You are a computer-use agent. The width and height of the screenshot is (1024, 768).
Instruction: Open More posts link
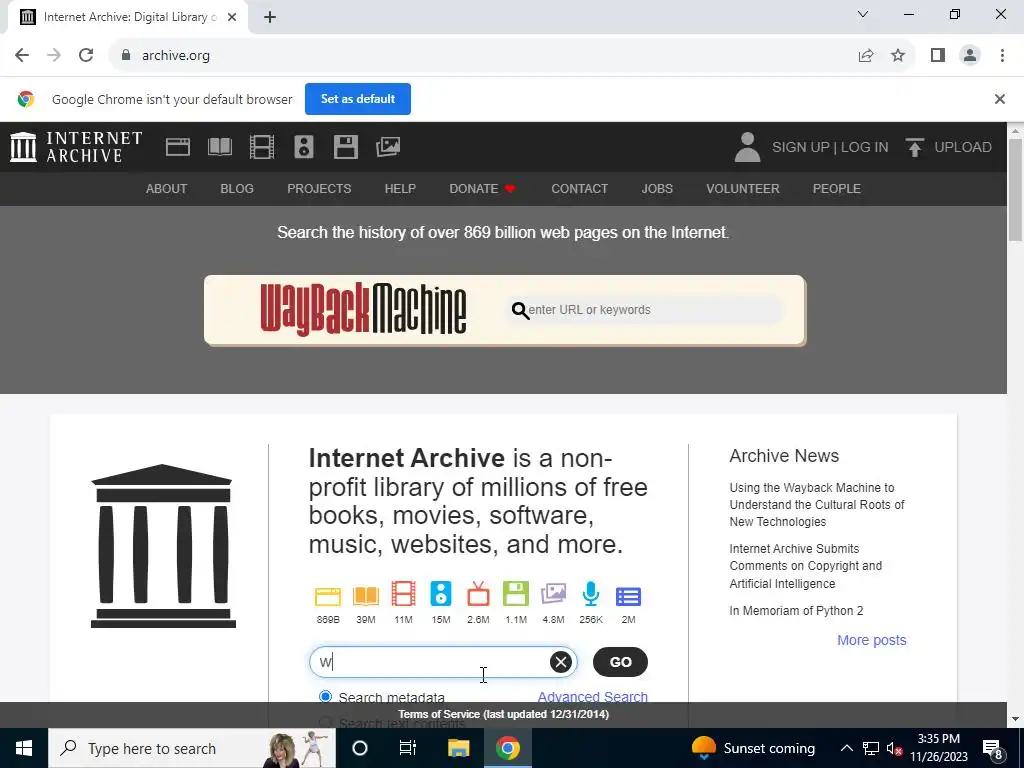tap(872, 640)
